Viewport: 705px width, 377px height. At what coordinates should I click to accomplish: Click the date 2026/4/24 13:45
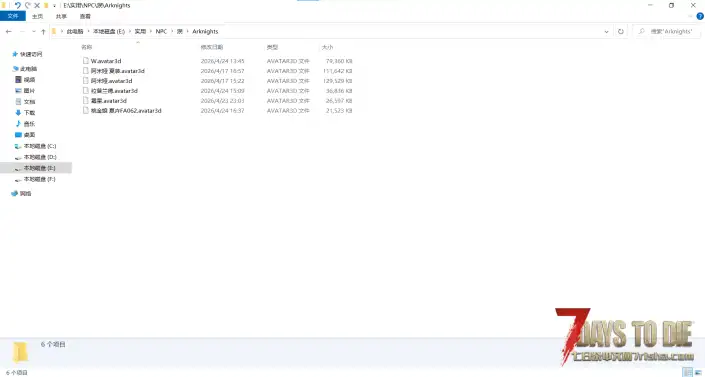point(223,61)
